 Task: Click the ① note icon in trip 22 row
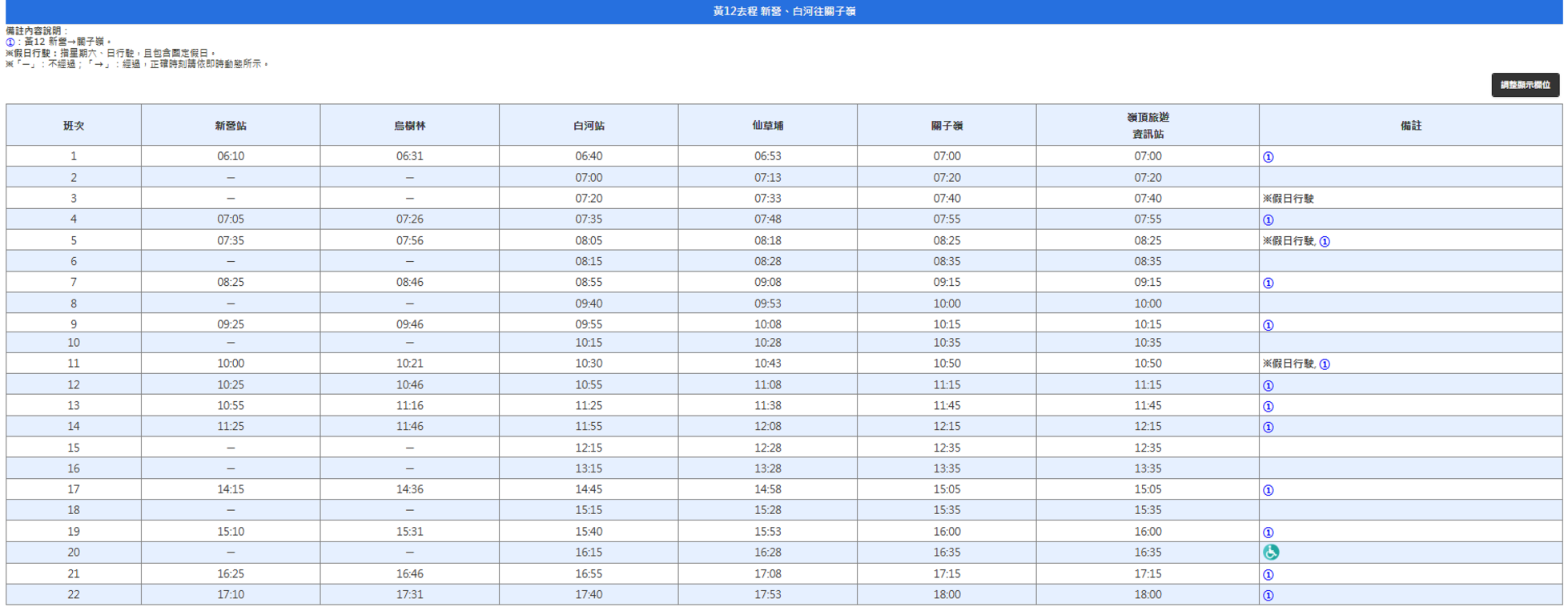tap(1268, 595)
